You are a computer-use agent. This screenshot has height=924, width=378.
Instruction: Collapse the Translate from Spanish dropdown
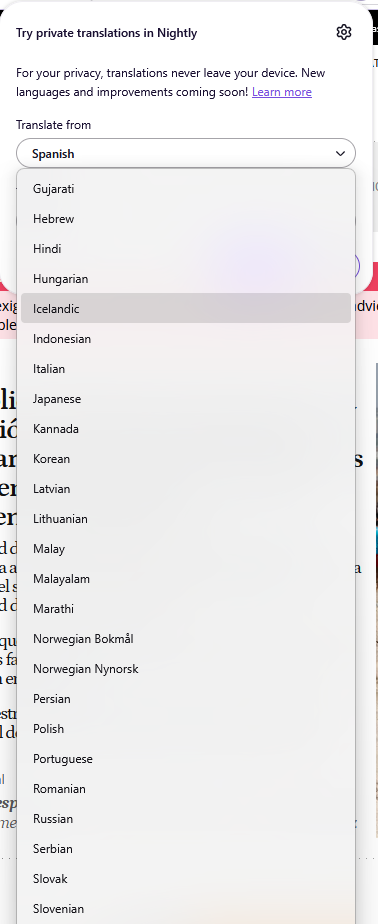pyautogui.click(x=186, y=154)
